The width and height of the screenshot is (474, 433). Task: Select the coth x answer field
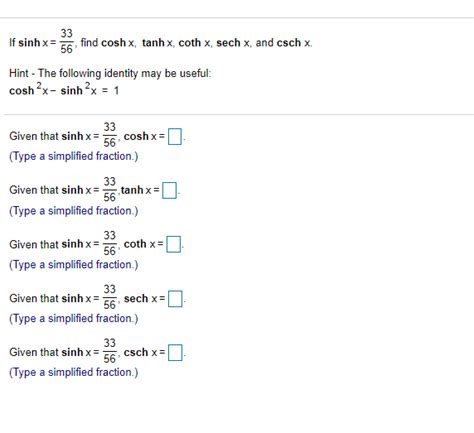click(174, 244)
